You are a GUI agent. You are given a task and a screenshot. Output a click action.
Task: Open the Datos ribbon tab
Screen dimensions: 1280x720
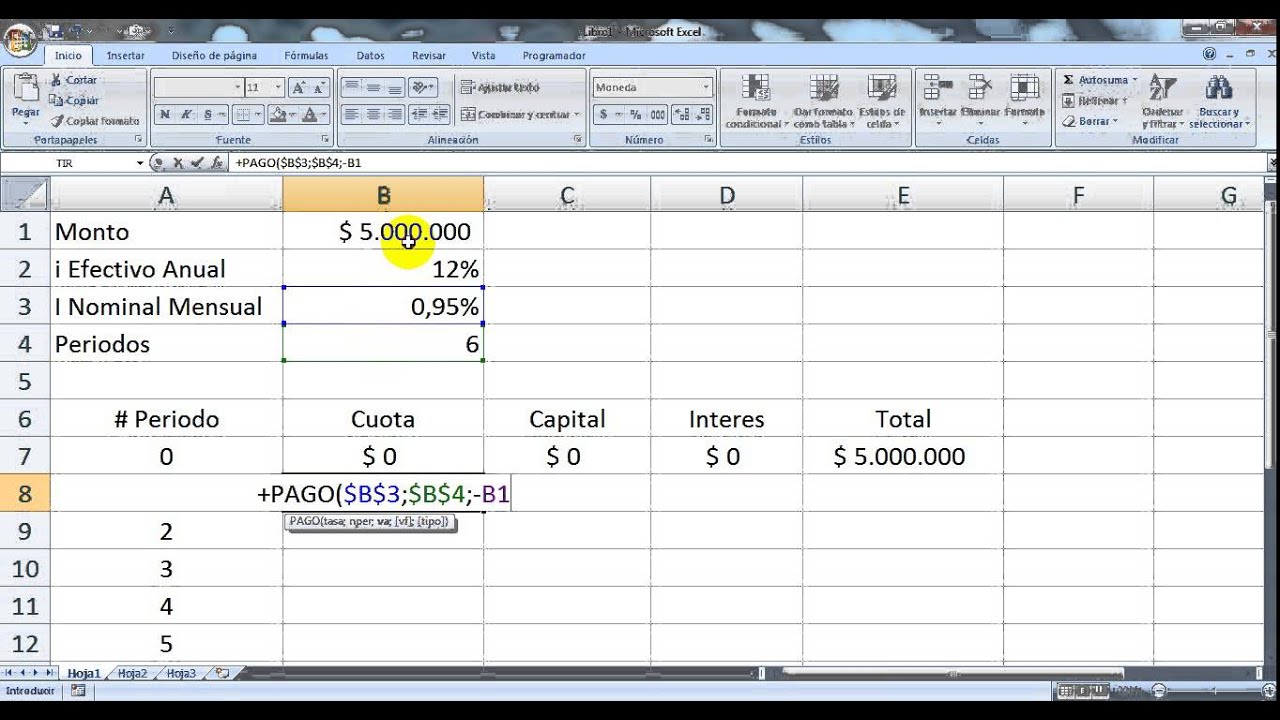370,56
